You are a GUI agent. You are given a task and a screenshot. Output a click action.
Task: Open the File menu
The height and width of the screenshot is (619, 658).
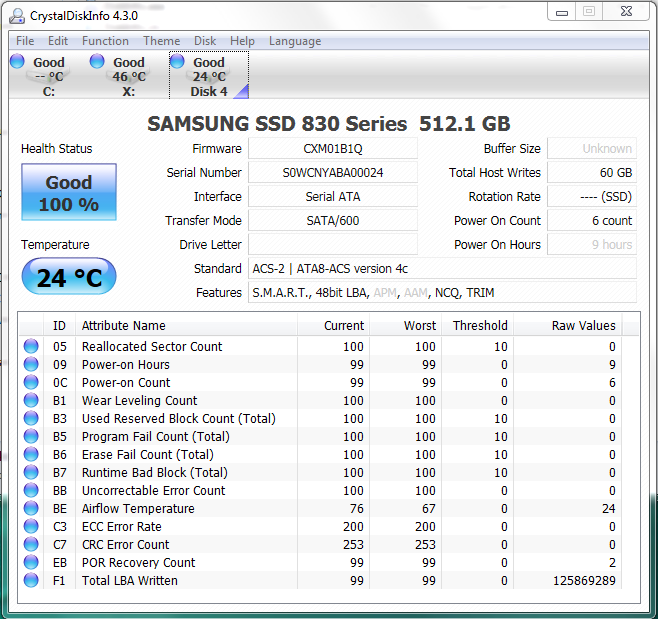[x=25, y=41]
